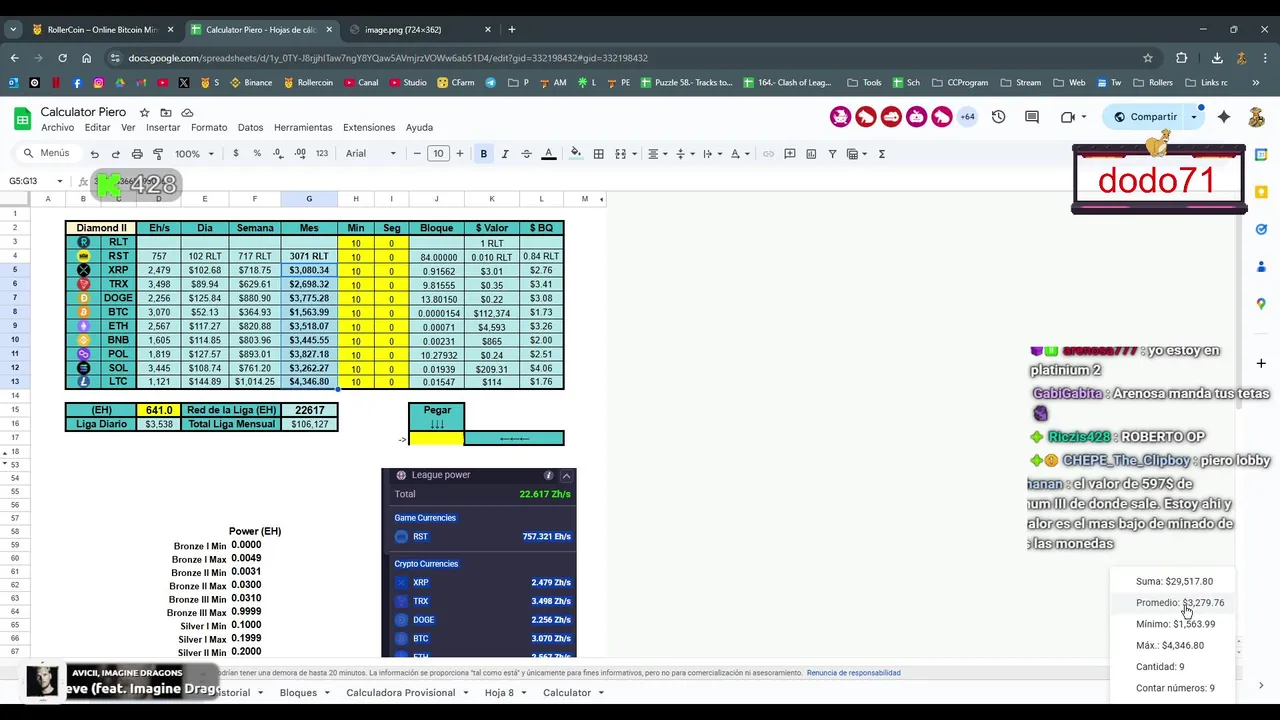The image size is (1280, 720).
Task: Increase font size with plus button
Action: coord(460,154)
